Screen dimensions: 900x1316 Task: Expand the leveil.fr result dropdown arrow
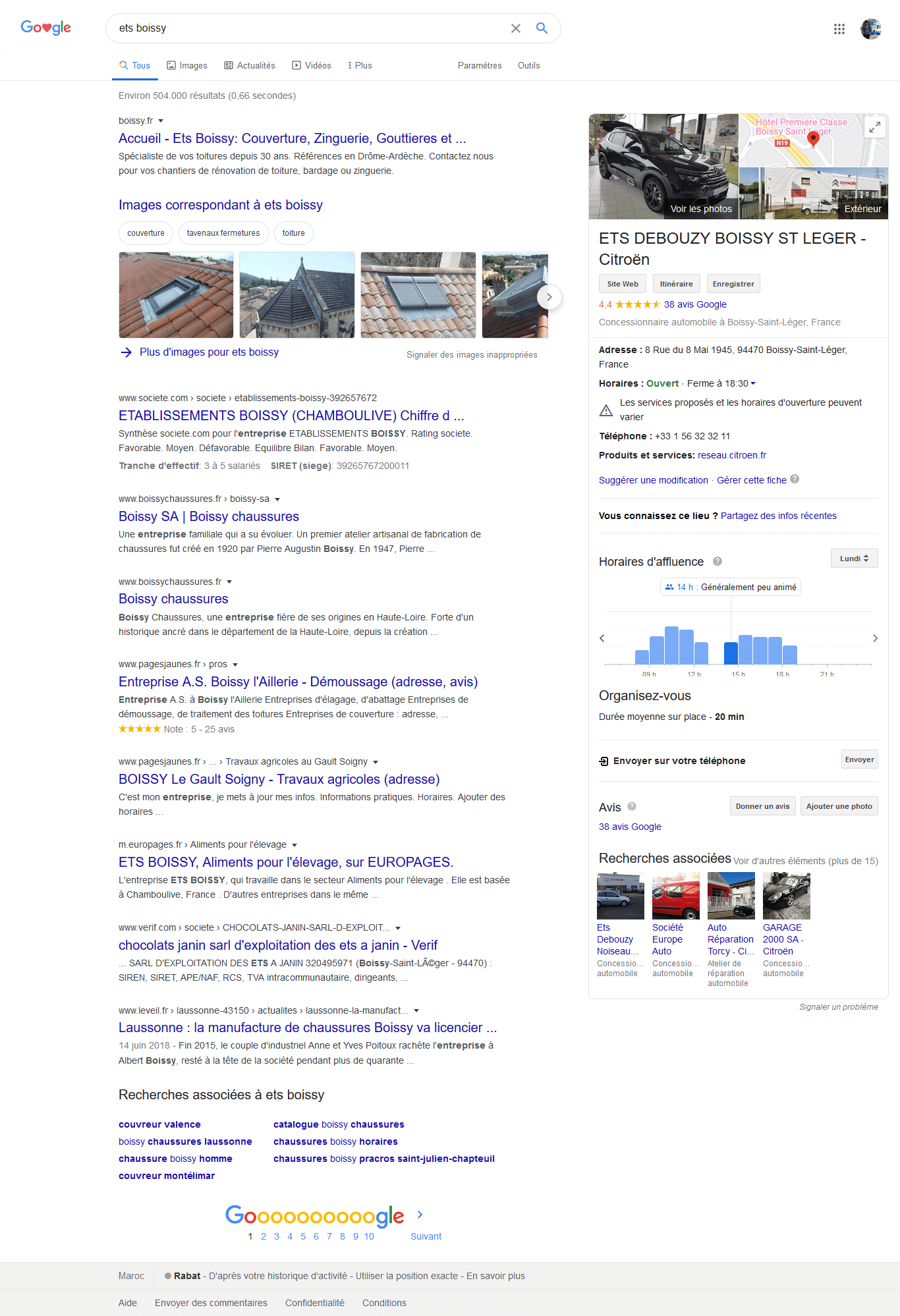point(416,1011)
